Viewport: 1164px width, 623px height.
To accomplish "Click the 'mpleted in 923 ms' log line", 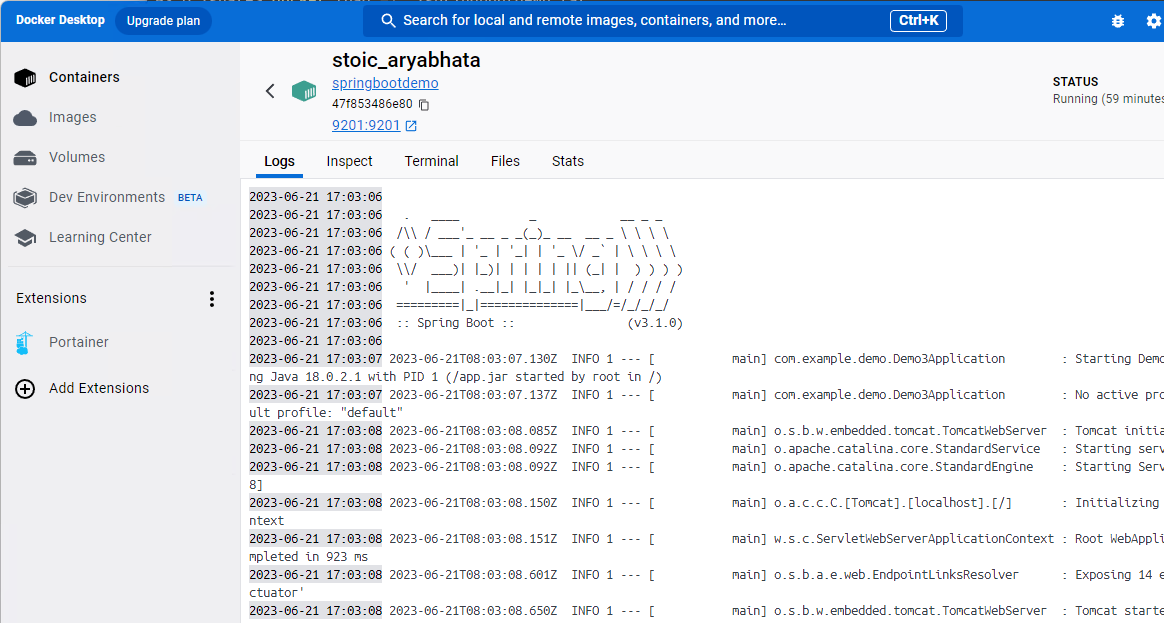I will click(308, 556).
